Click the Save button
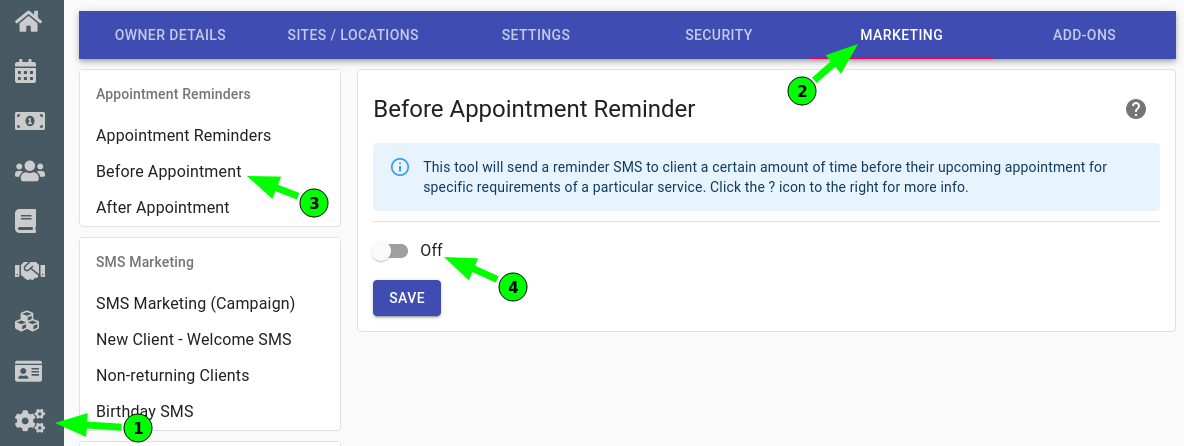 (407, 297)
